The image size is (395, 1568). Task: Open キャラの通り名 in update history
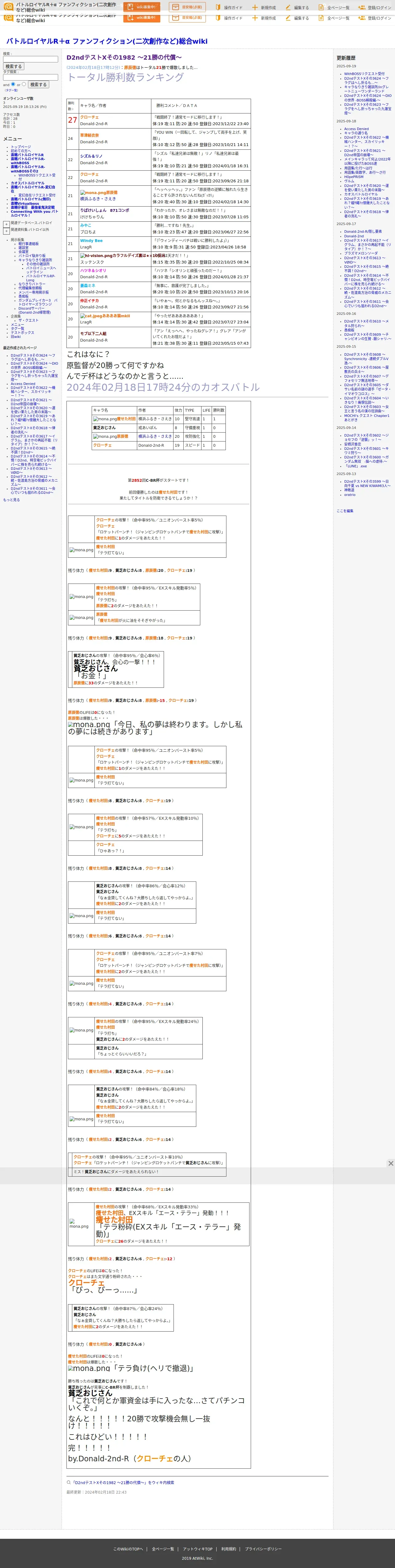pos(355,133)
